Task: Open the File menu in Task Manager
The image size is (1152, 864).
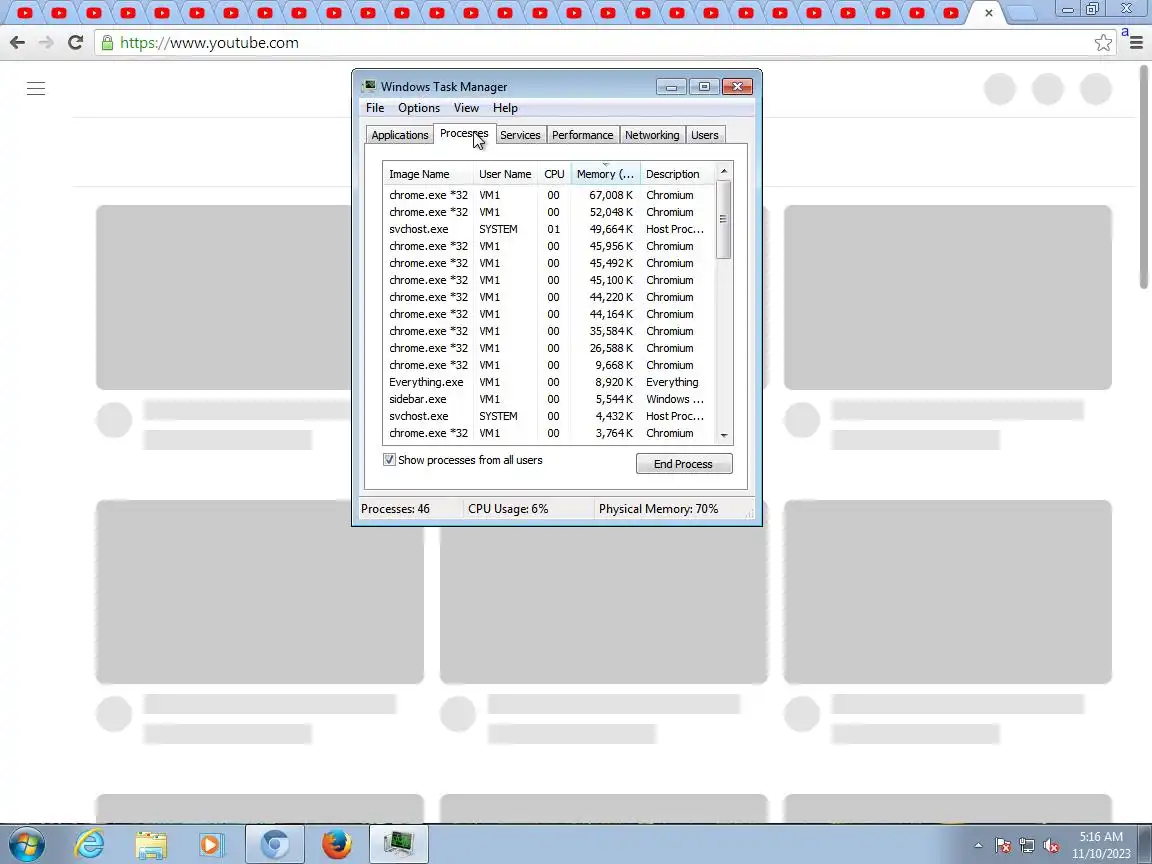Action: point(375,108)
